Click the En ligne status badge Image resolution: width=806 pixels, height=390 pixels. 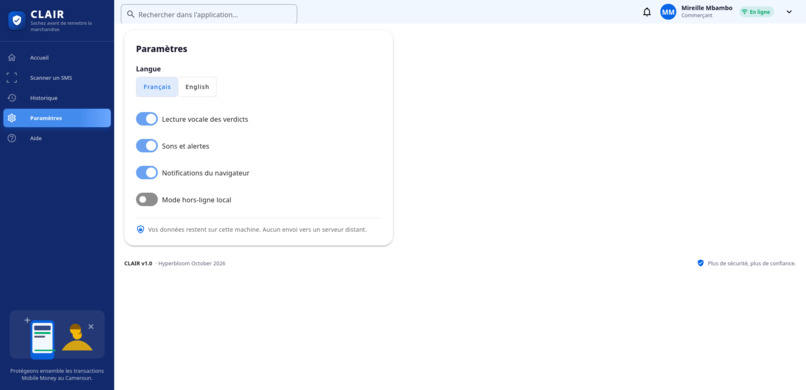click(756, 12)
